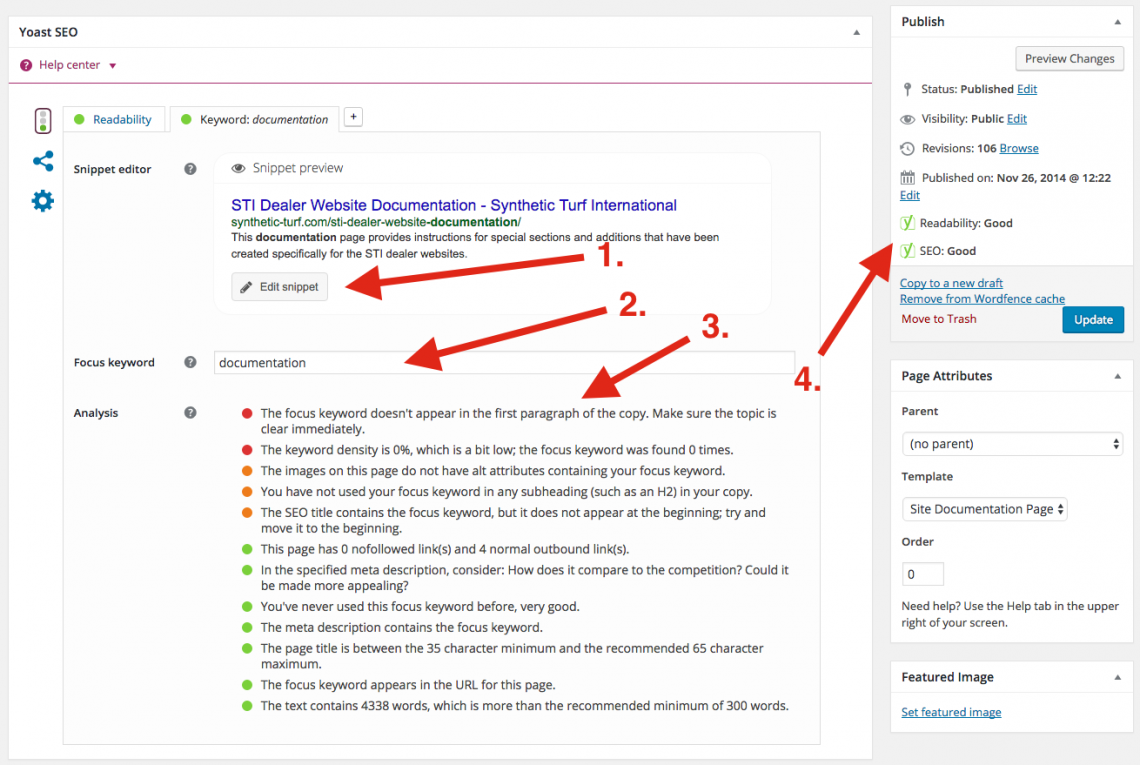Collapse the Featured Image panel
1140x765 pixels.
click(1117, 678)
